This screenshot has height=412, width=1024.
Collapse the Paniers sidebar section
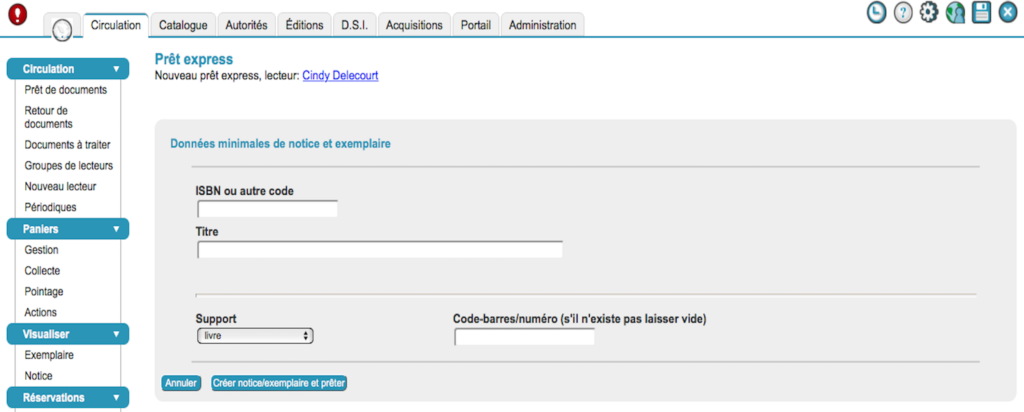tap(68, 229)
